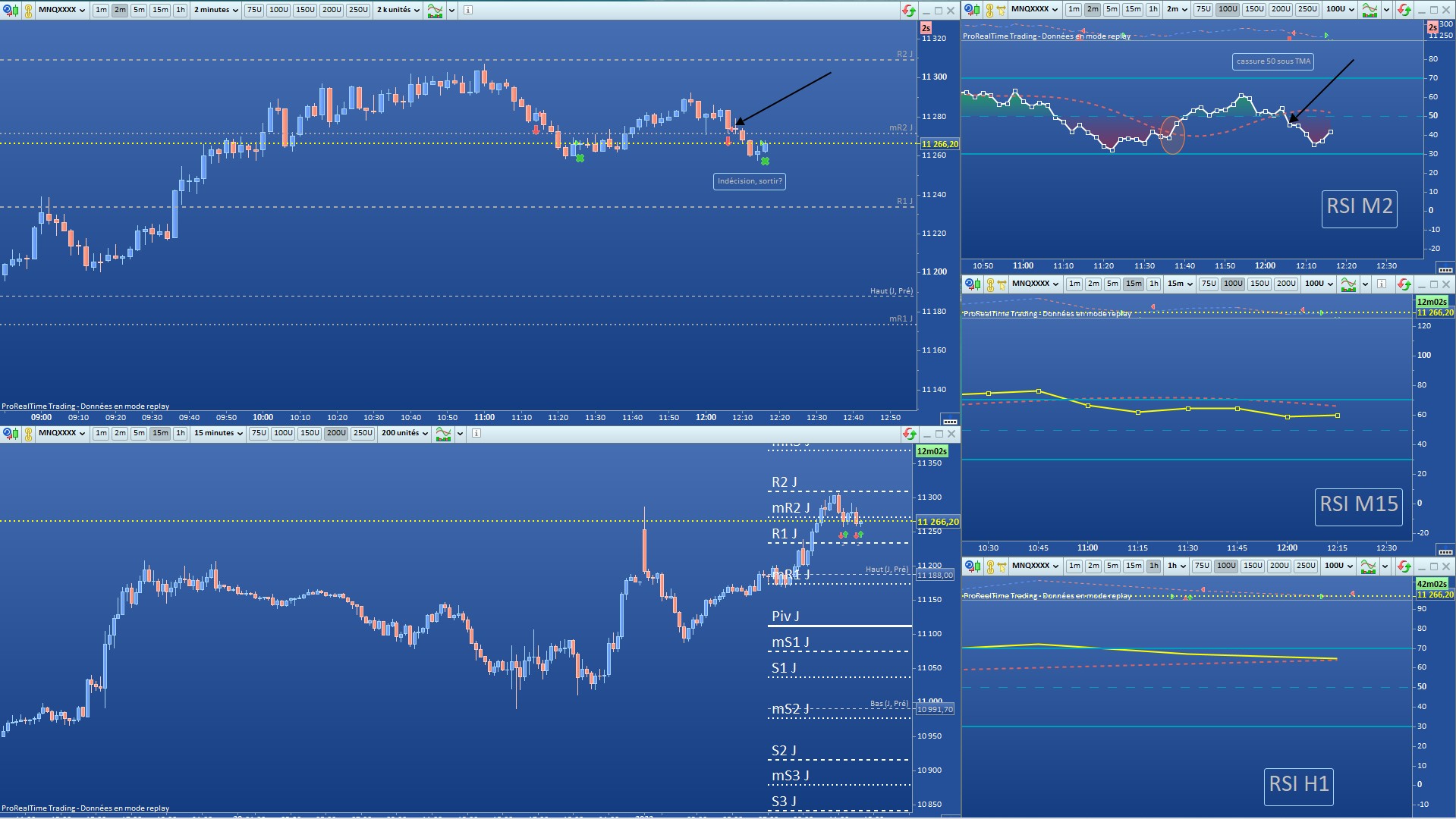1456x819 pixels.
Task: Select 1h timeframe in the RSI M2 panel
Action: (1153, 9)
